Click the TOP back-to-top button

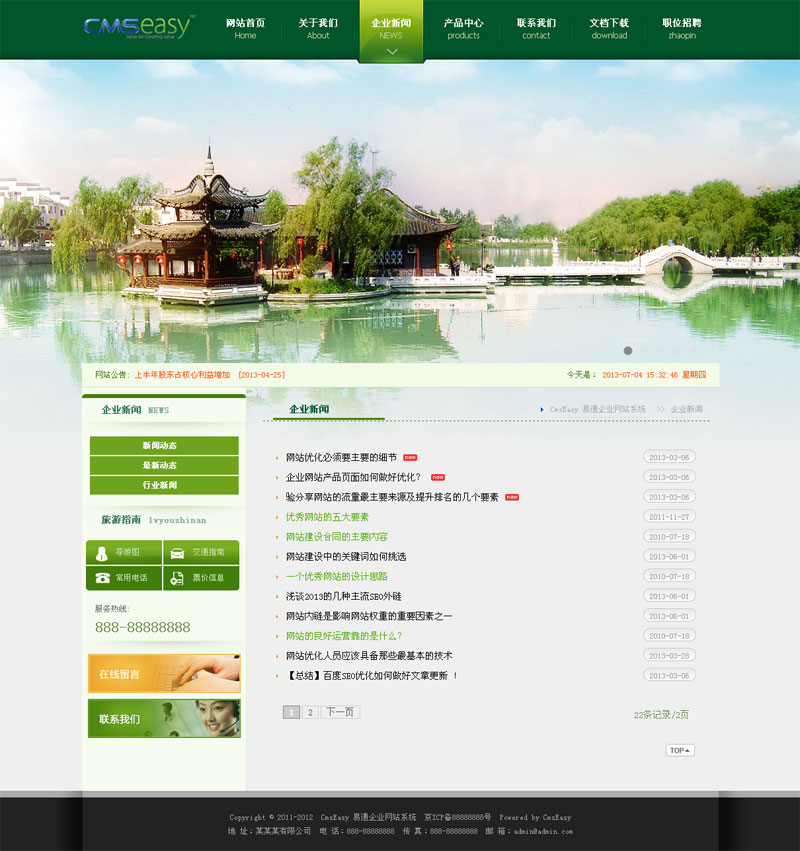[x=680, y=750]
